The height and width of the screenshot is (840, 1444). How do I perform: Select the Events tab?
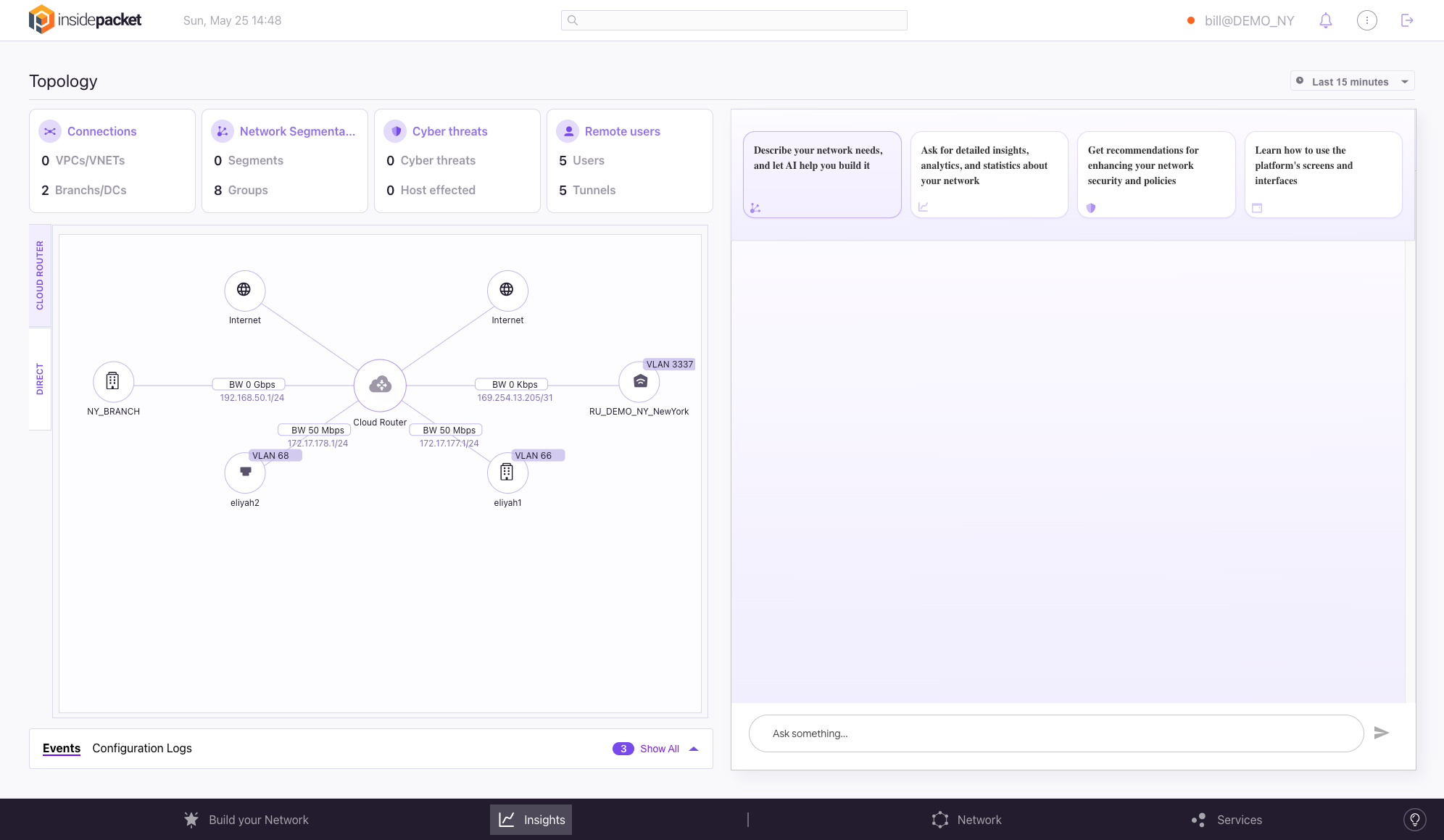pyautogui.click(x=62, y=748)
